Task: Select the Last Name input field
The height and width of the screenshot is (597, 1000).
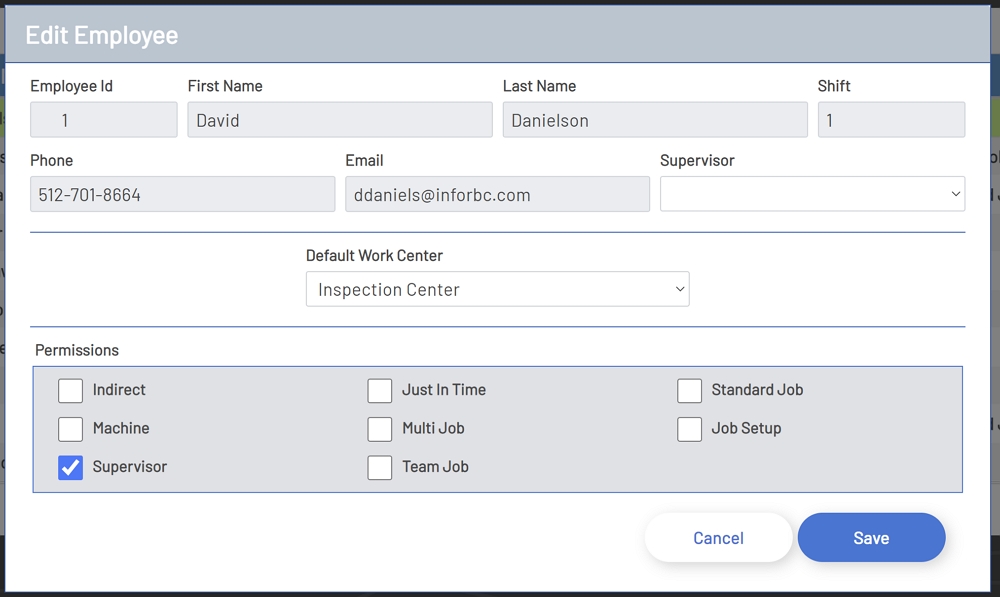Action: [655, 120]
